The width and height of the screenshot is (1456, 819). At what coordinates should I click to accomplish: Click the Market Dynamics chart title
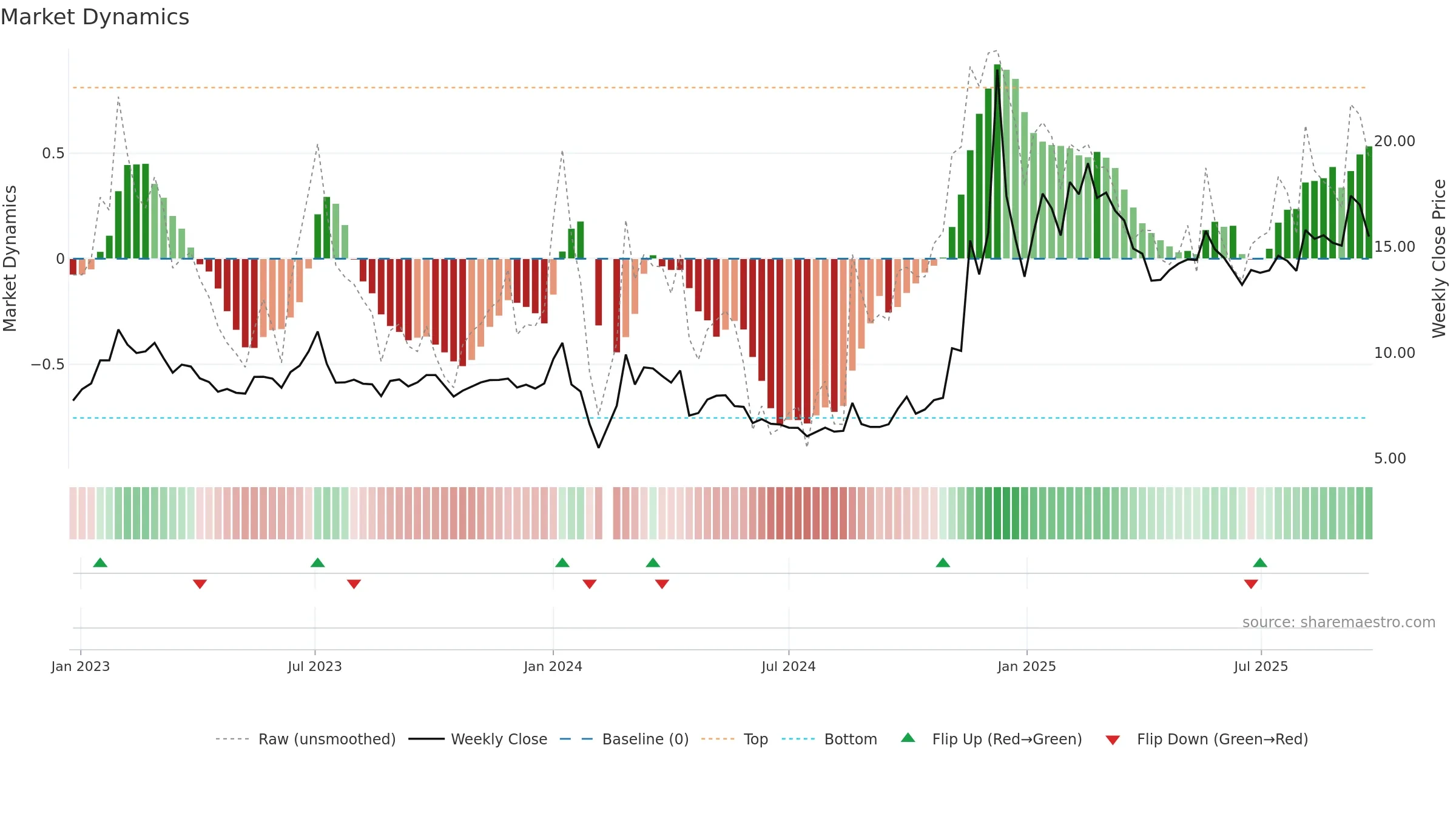[95, 17]
